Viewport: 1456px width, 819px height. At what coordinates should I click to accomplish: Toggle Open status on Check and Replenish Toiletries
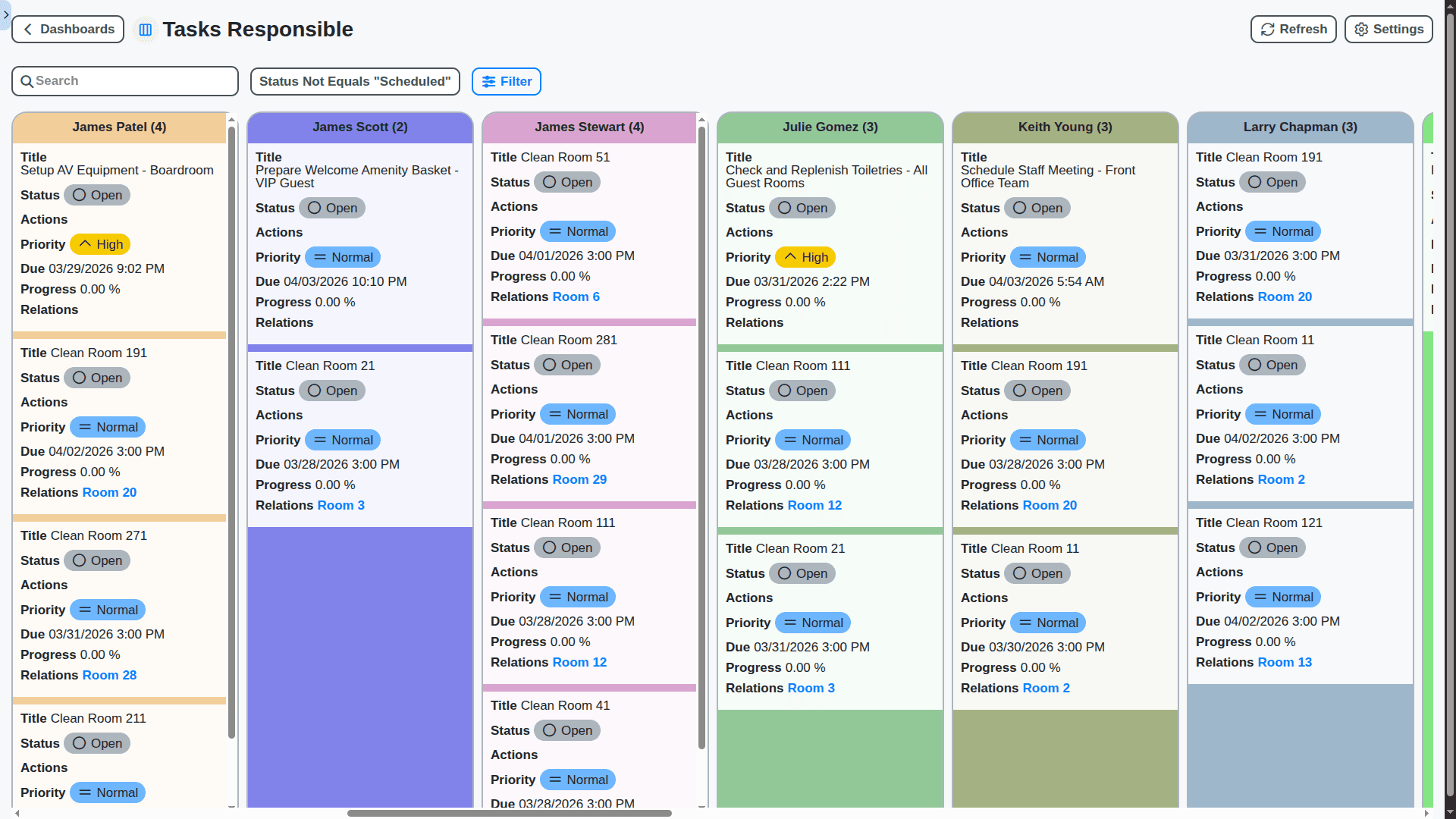[802, 207]
